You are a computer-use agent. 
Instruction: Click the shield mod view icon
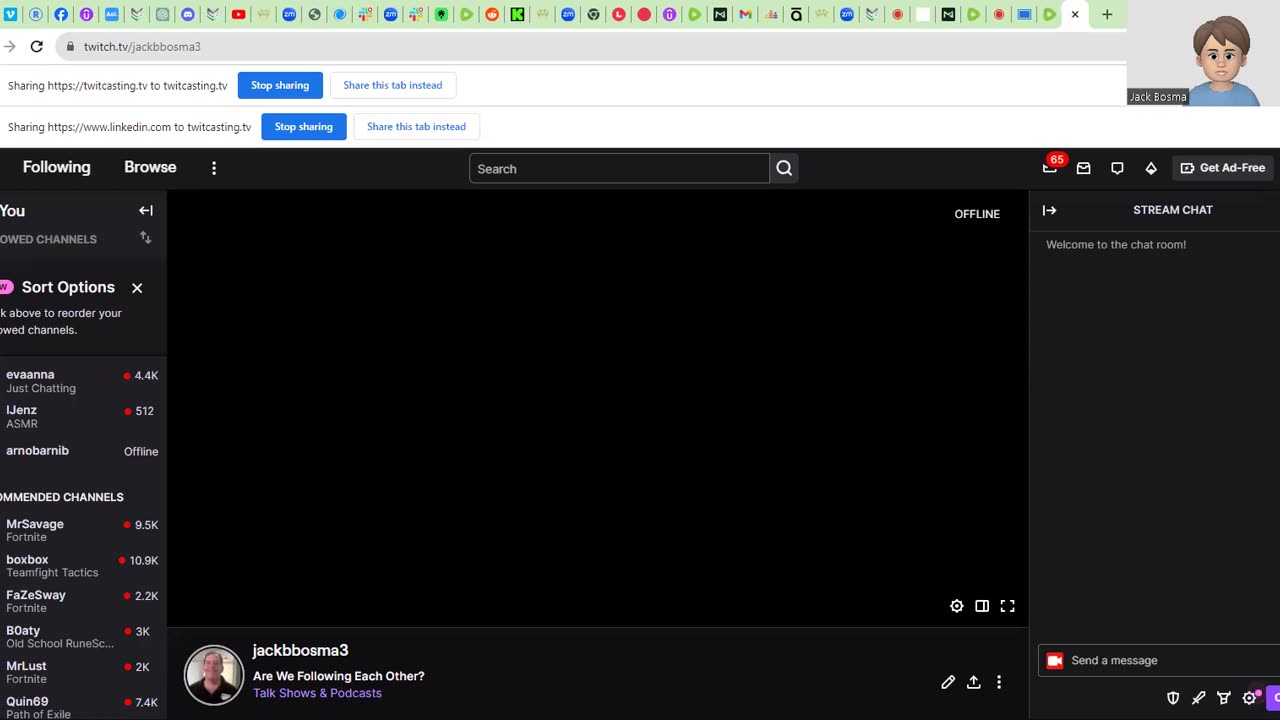pos(1173,698)
